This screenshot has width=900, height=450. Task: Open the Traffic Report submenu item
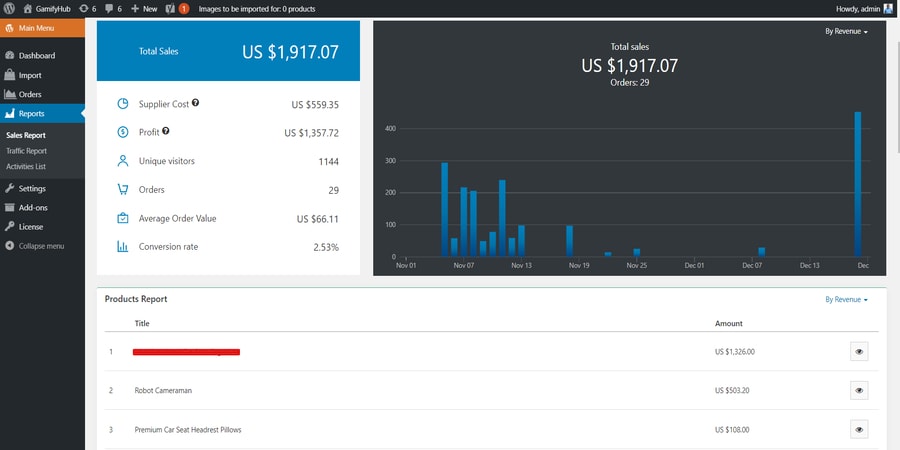coord(26,151)
